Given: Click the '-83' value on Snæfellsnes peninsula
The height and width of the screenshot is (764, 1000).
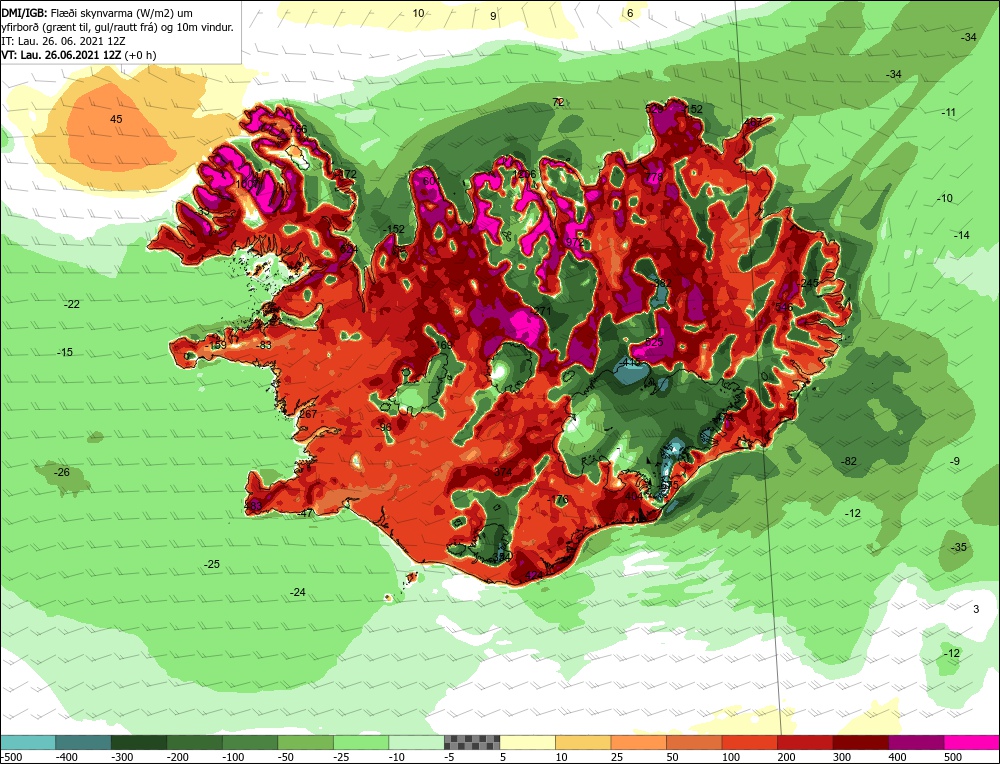Looking at the screenshot, I should [264, 346].
